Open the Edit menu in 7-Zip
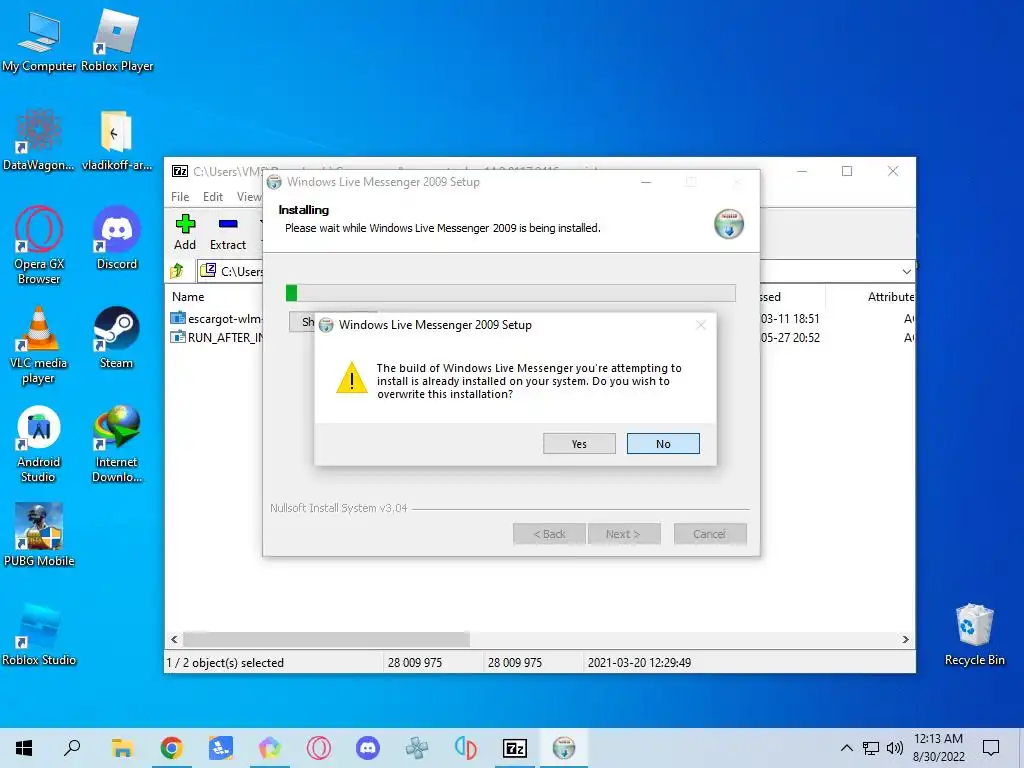 213,197
